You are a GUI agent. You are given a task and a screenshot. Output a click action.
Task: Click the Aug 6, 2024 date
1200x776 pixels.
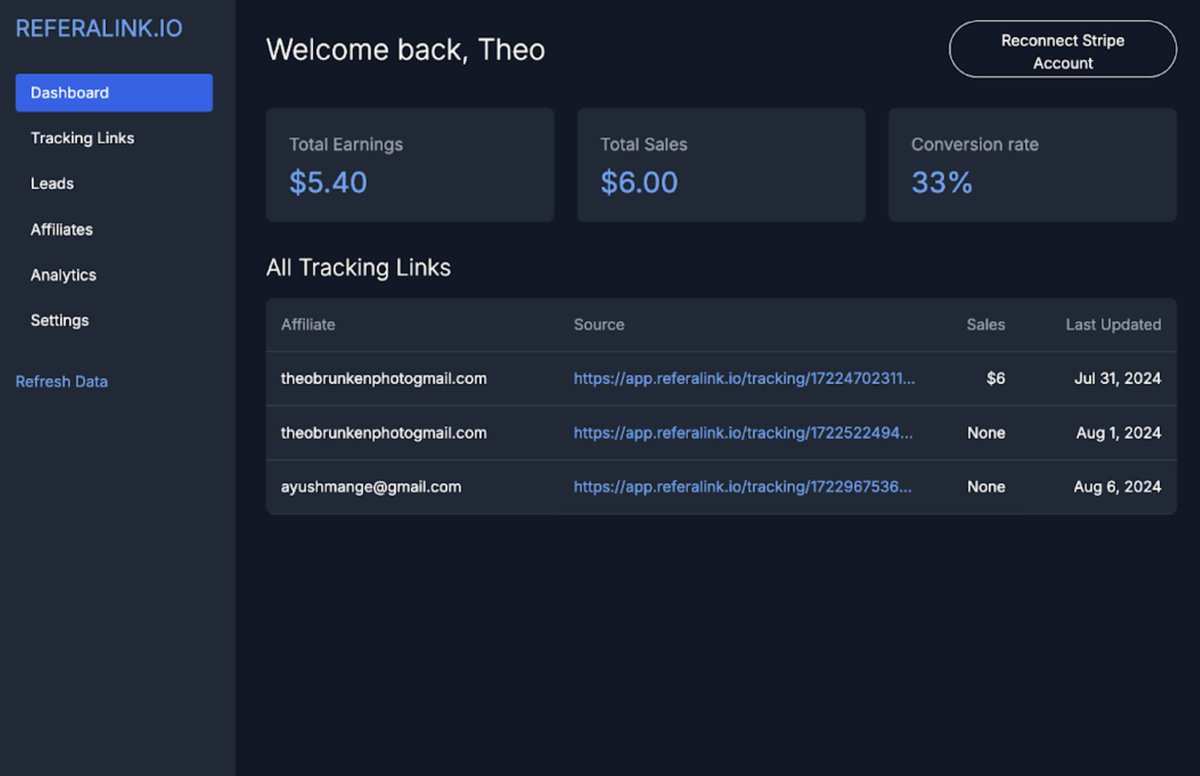pyautogui.click(x=1117, y=487)
